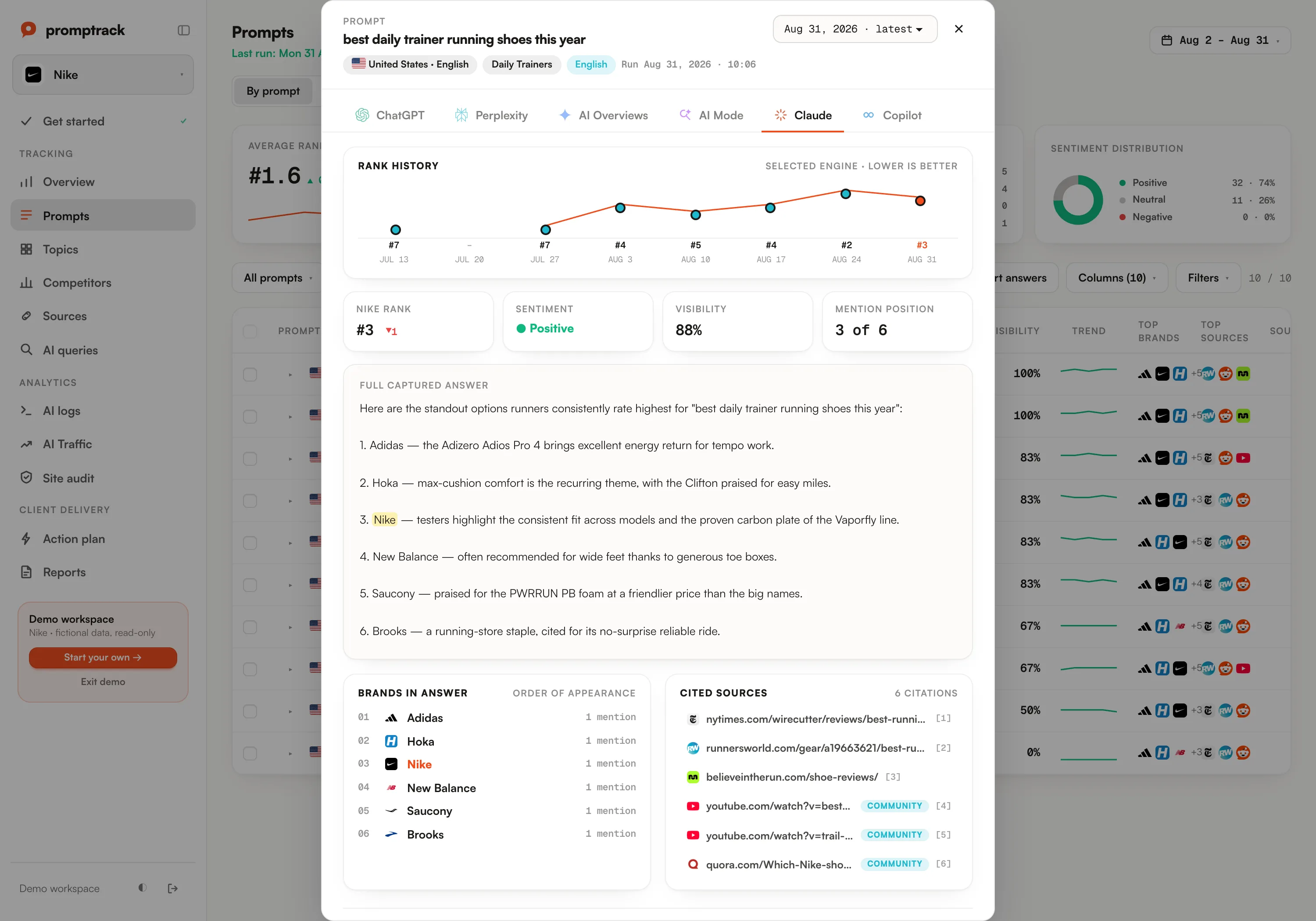
Task: Check the last prompt row's checkbox
Action: [250, 753]
